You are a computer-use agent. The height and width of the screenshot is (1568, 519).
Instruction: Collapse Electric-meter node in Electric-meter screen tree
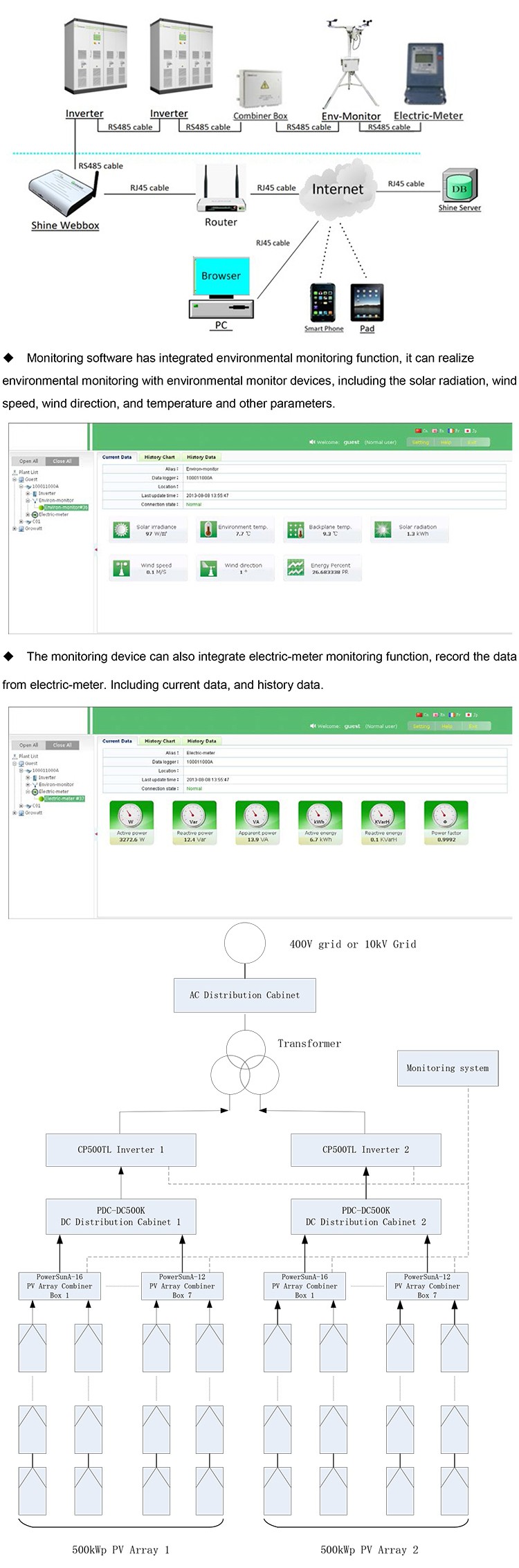28,791
